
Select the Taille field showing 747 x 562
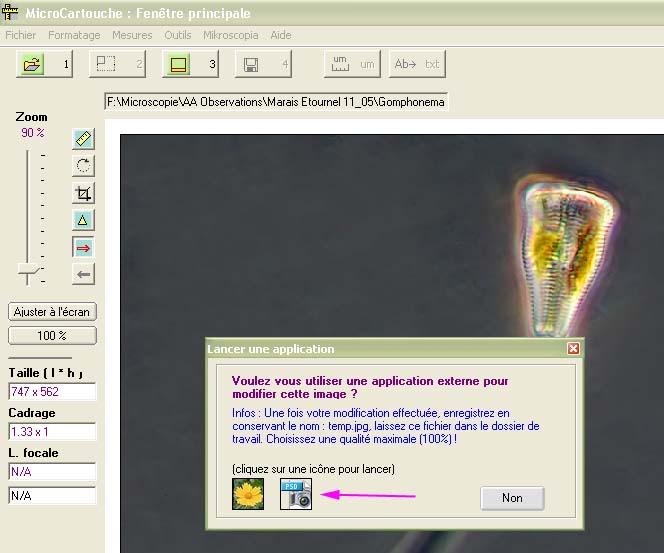click(x=52, y=392)
